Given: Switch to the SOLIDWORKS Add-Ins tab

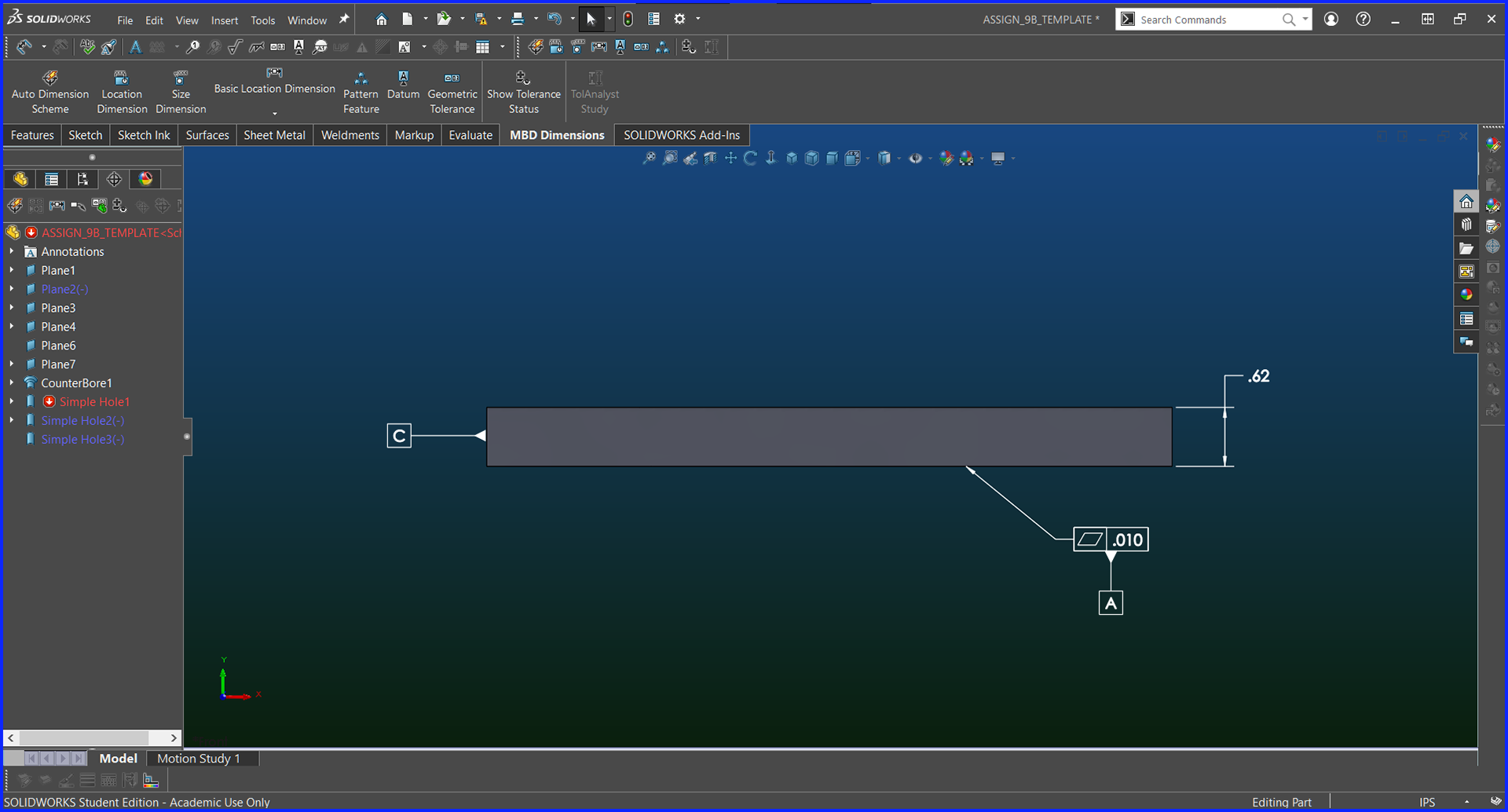Looking at the screenshot, I should (x=682, y=135).
